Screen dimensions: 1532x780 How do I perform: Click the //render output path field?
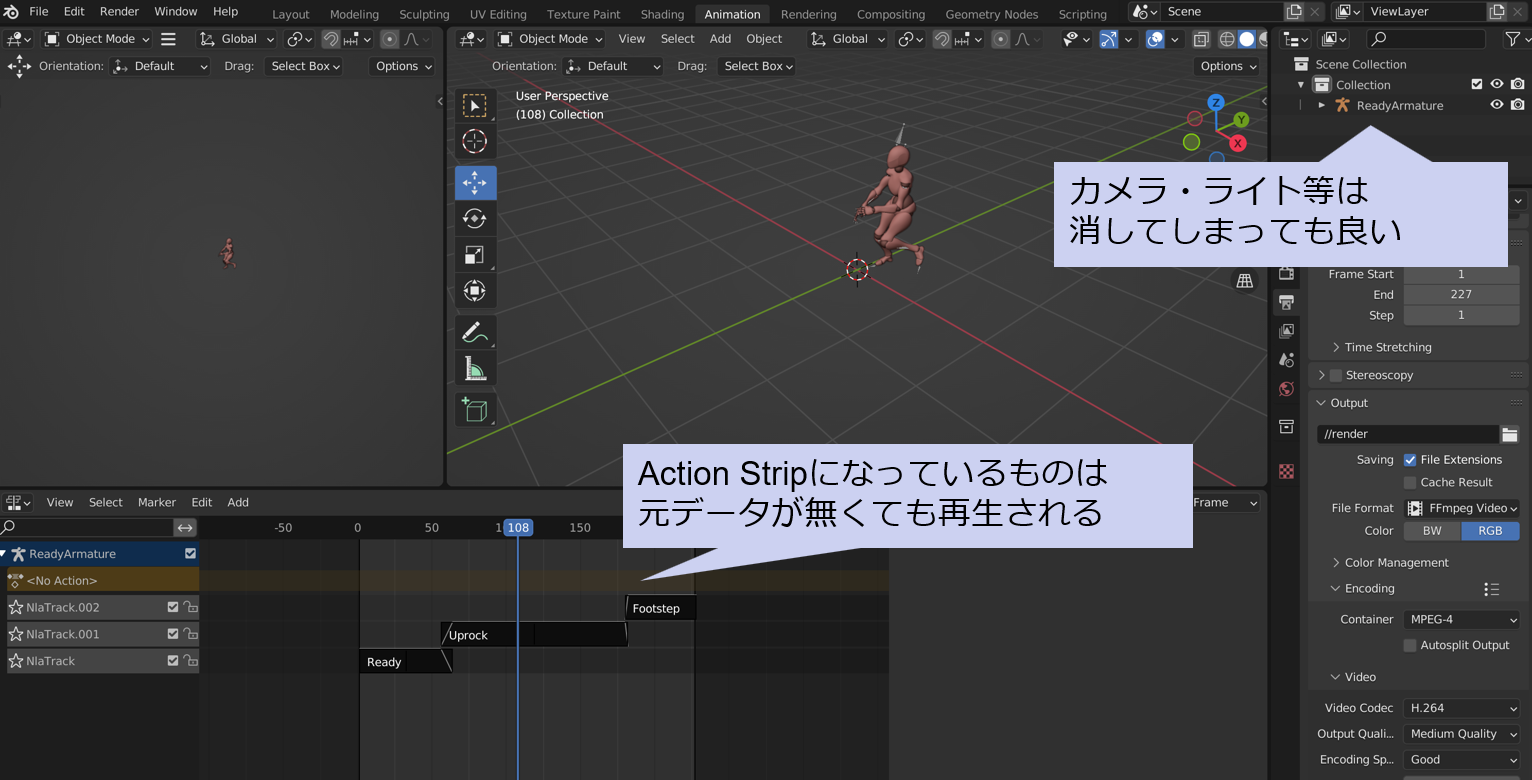(1408, 434)
